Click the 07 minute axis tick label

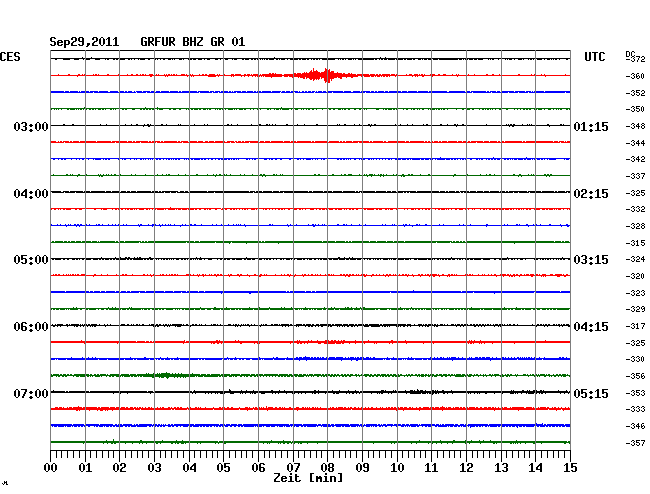point(293,467)
